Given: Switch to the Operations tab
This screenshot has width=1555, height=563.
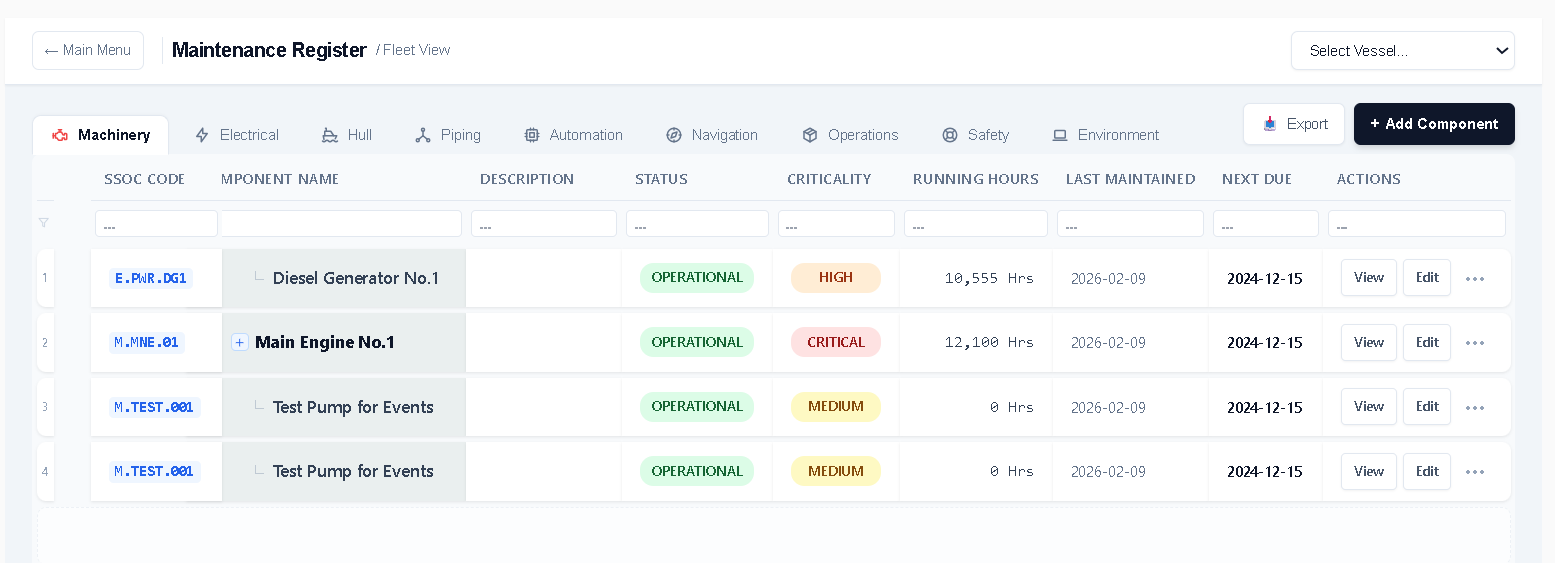Looking at the screenshot, I should (850, 135).
